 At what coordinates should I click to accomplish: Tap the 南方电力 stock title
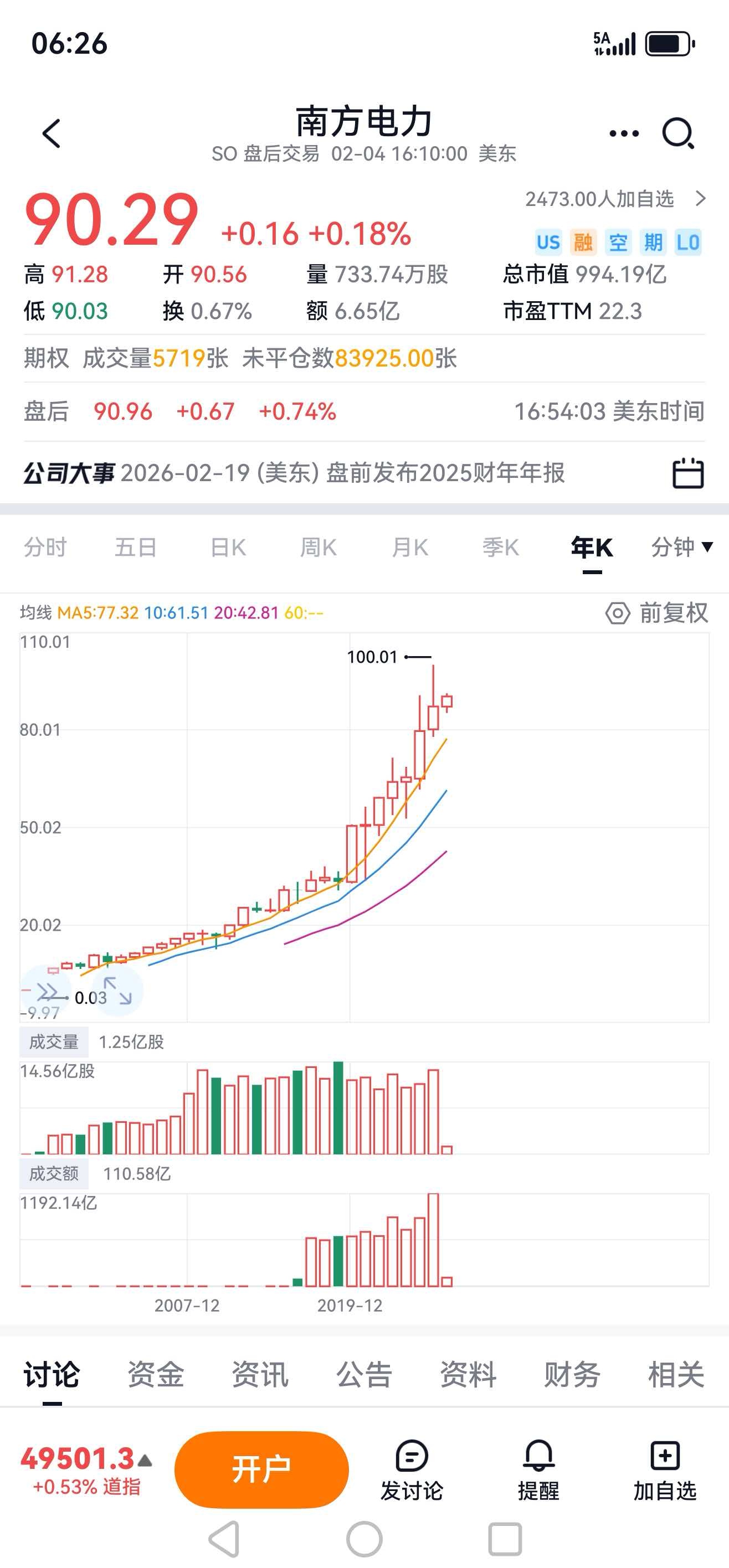pos(364,121)
